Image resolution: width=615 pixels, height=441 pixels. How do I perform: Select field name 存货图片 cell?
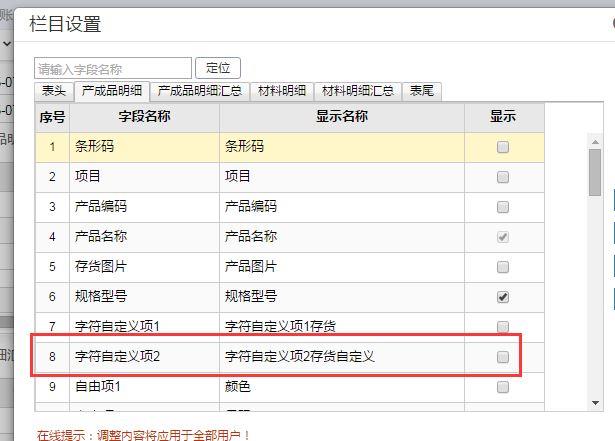click(144, 267)
